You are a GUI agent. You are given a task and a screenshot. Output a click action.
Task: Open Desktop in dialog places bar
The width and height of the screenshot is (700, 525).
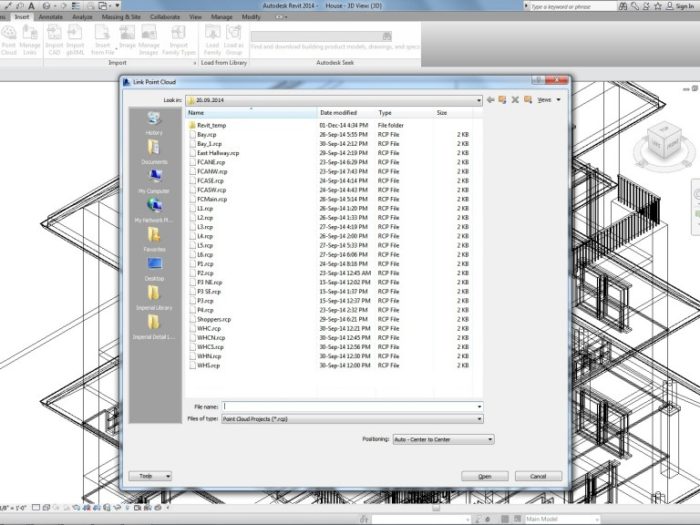click(x=154, y=269)
